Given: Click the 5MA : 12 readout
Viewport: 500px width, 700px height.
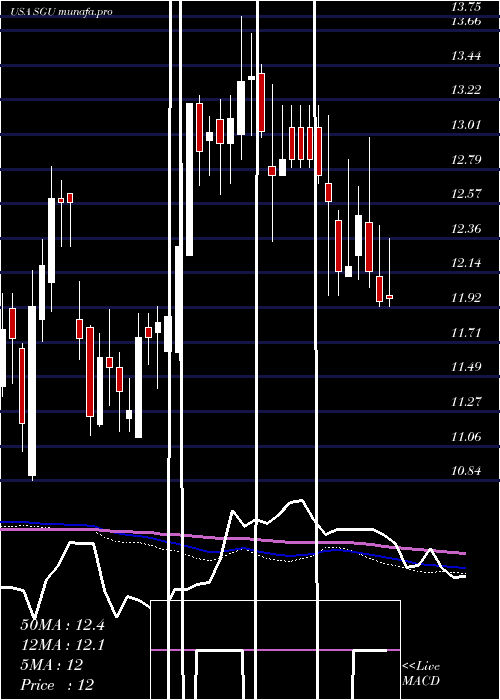Looking at the screenshot, I should [52, 665].
